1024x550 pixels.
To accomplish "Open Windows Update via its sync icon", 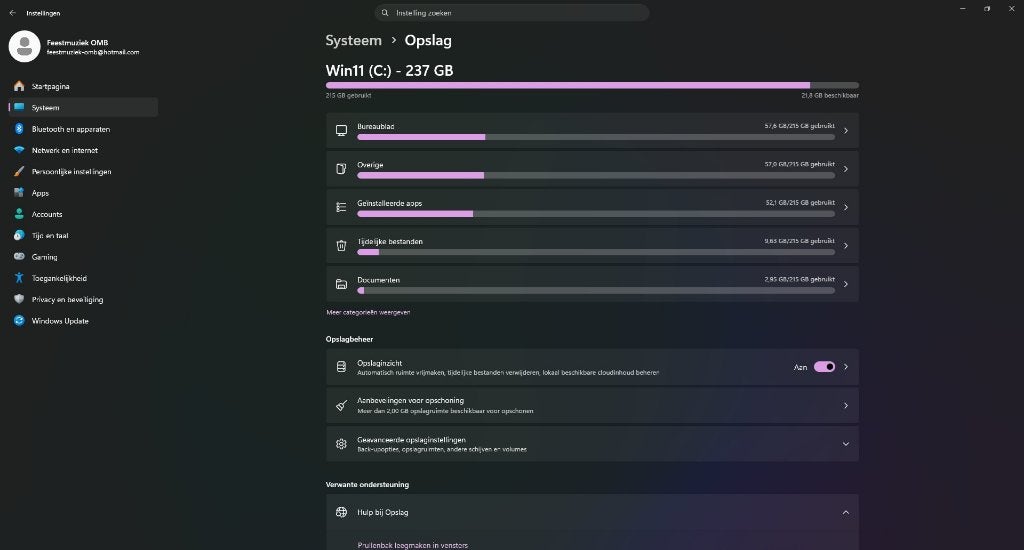I will (x=19, y=321).
